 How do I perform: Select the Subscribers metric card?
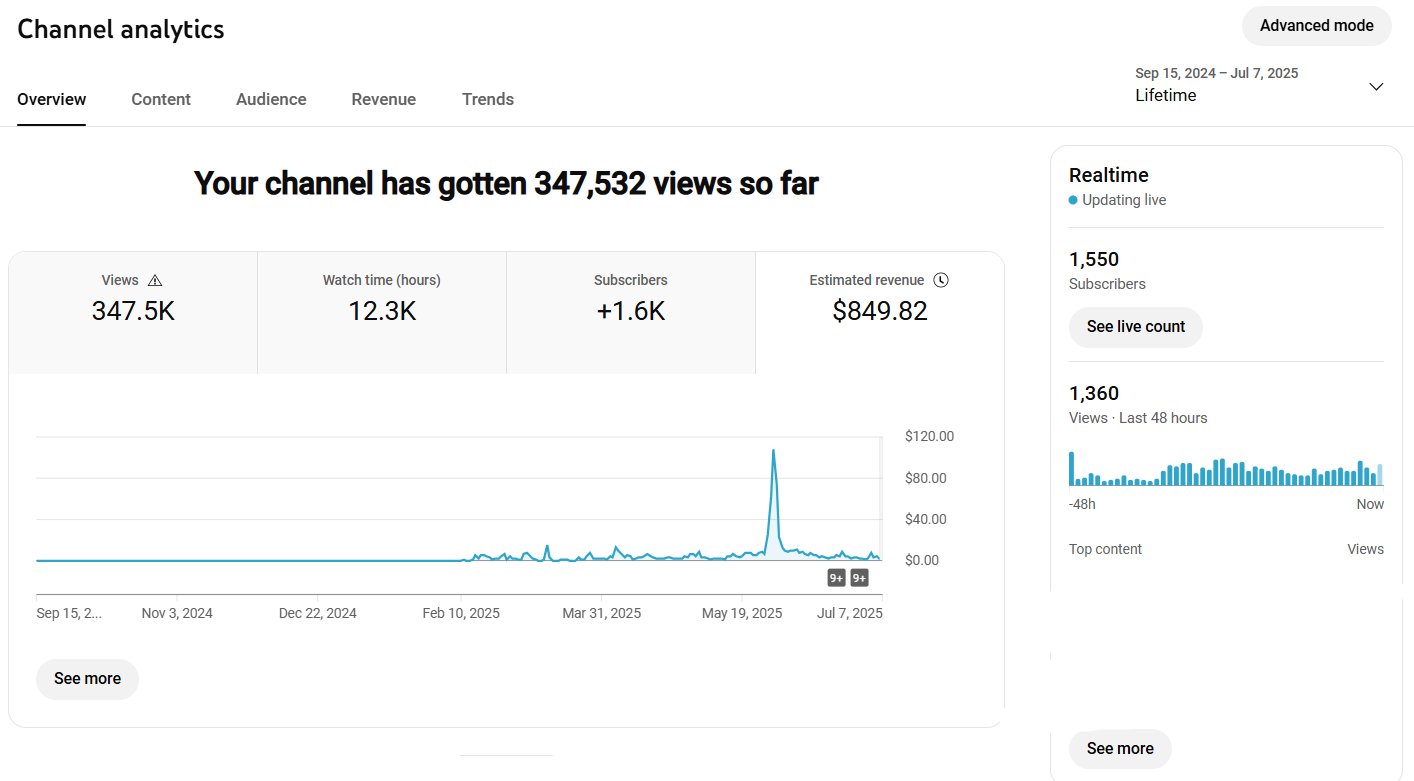point(631,312)
